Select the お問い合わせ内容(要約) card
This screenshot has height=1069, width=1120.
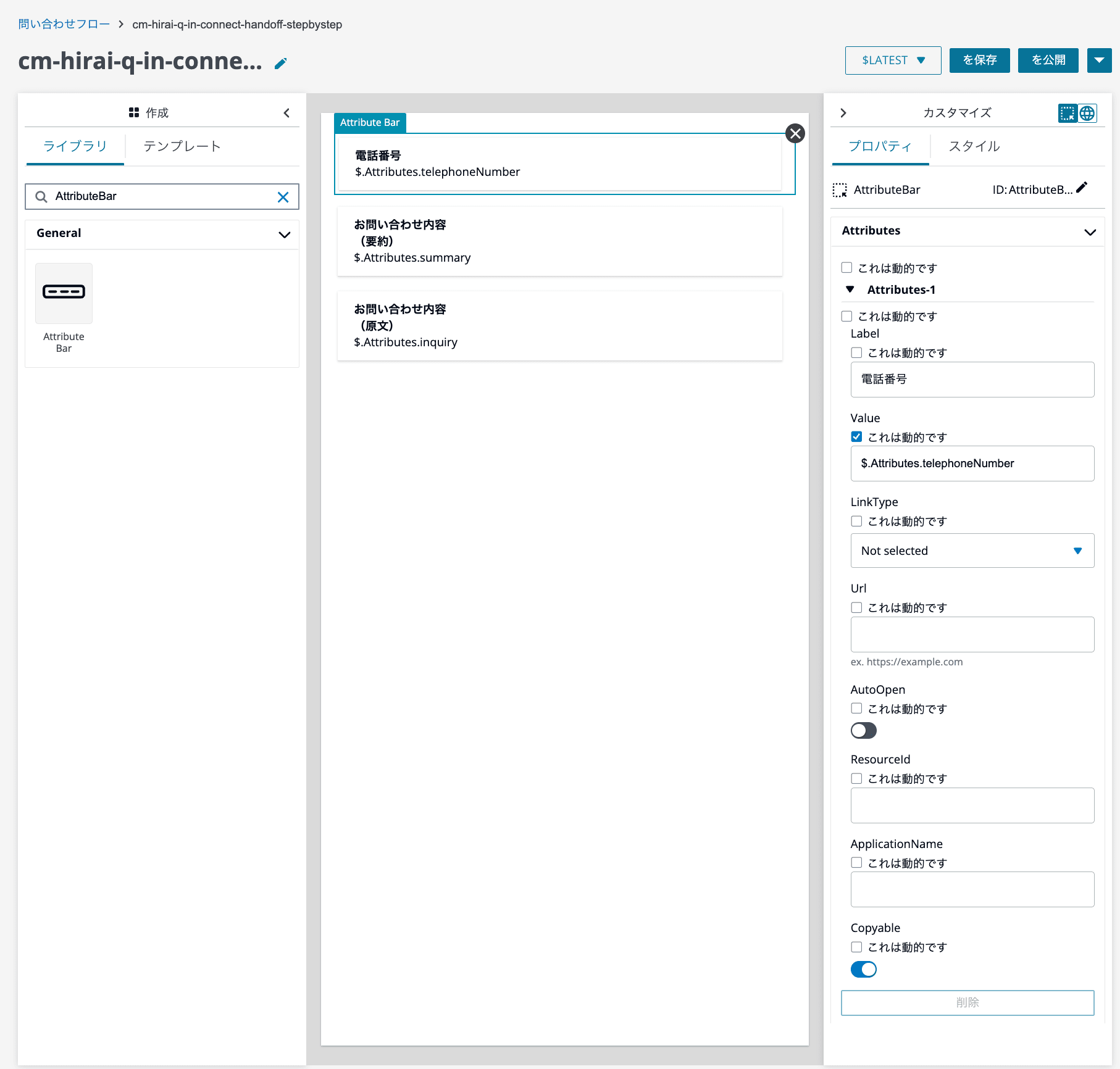[x=560, y=241]
